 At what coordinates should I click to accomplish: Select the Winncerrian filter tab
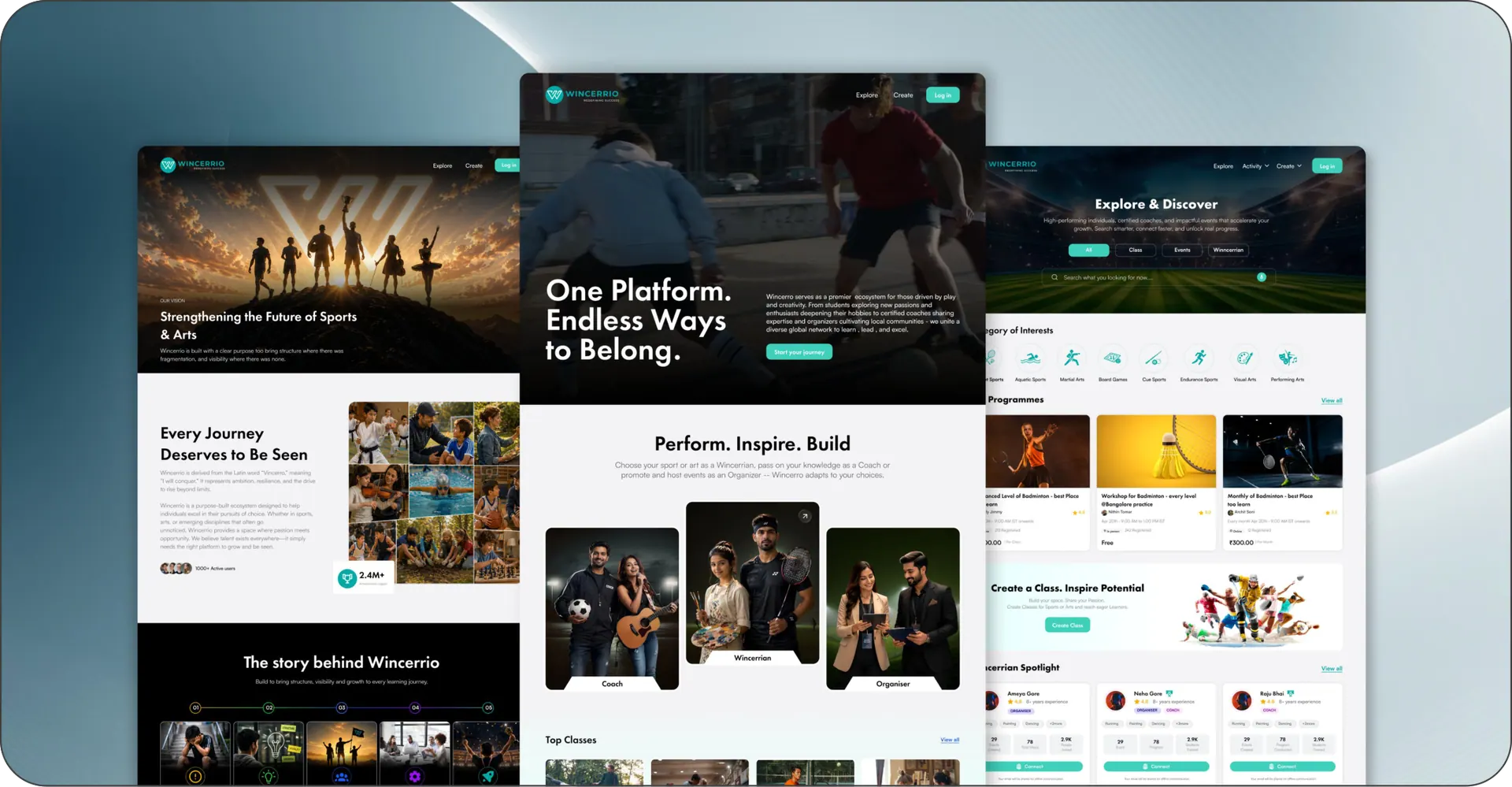coord(1228,251)
